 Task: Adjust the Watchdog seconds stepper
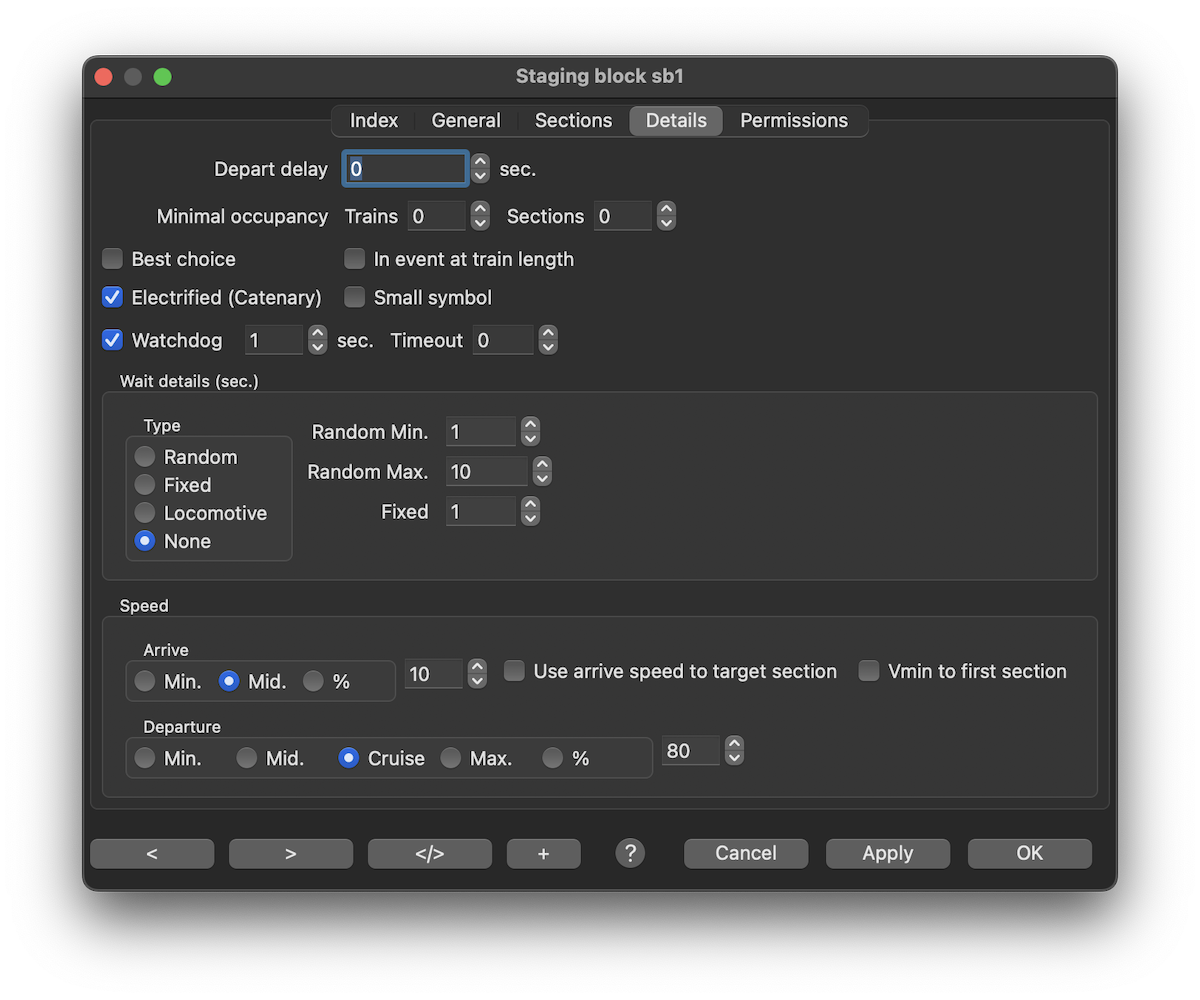click(x=317, y=341)
